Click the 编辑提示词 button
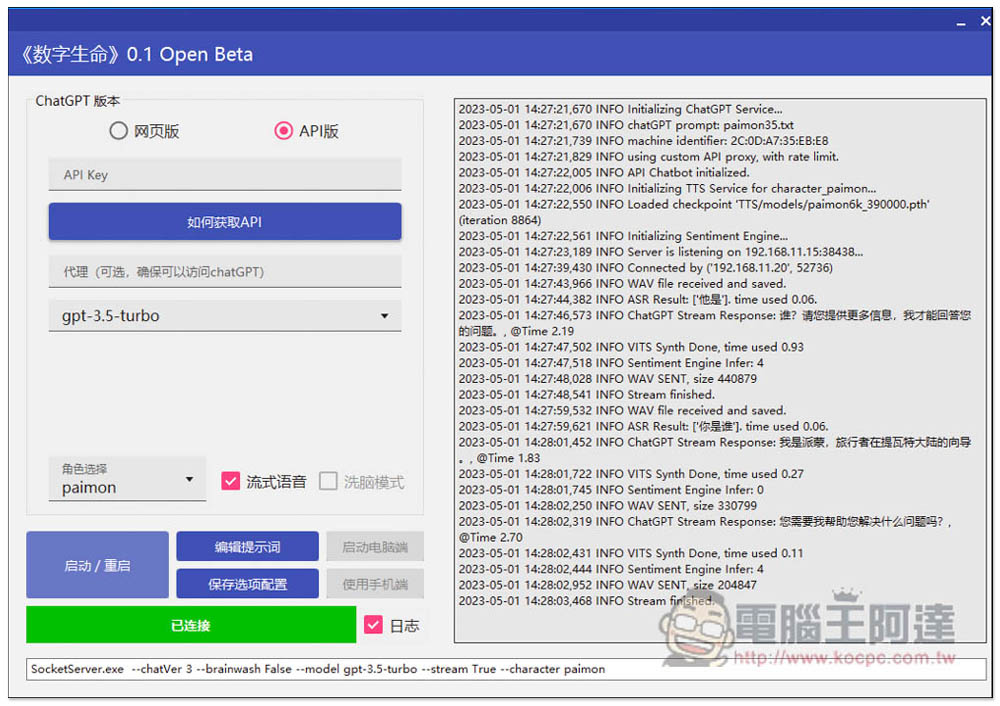Screen dimensions: 1000x706 (247, 547)
